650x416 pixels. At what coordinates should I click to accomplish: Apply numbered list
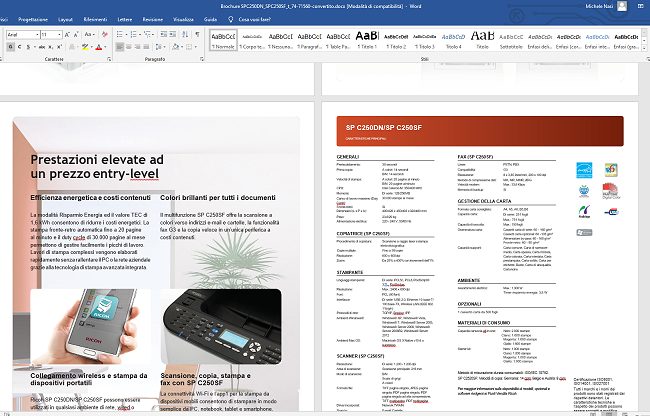pyautogui.click(x=133, y=34)
